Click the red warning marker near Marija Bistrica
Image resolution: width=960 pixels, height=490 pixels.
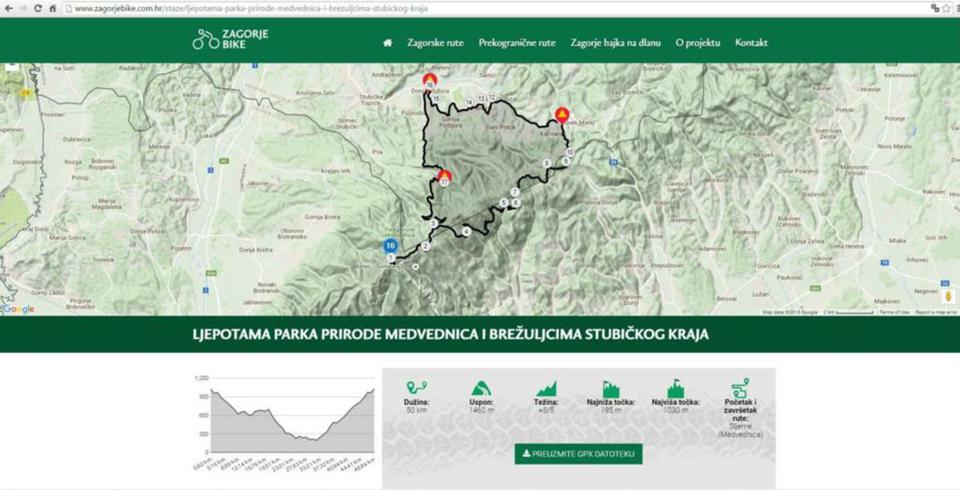click(x=563, y=115)
